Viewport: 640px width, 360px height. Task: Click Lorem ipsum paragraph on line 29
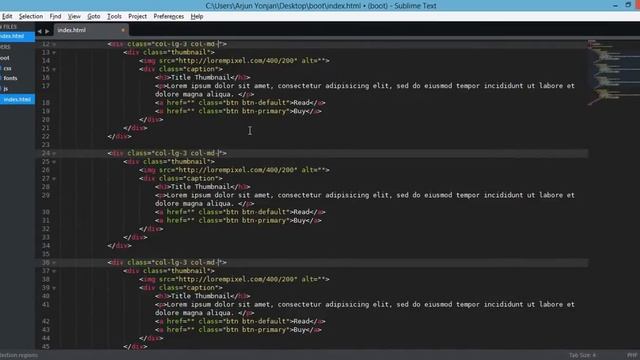tap(364, 199)
